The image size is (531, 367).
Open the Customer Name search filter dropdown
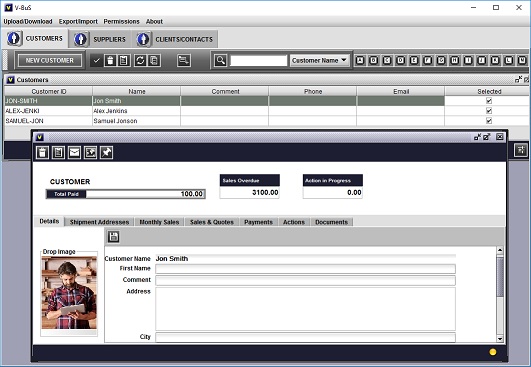click(x=319, y=61)
